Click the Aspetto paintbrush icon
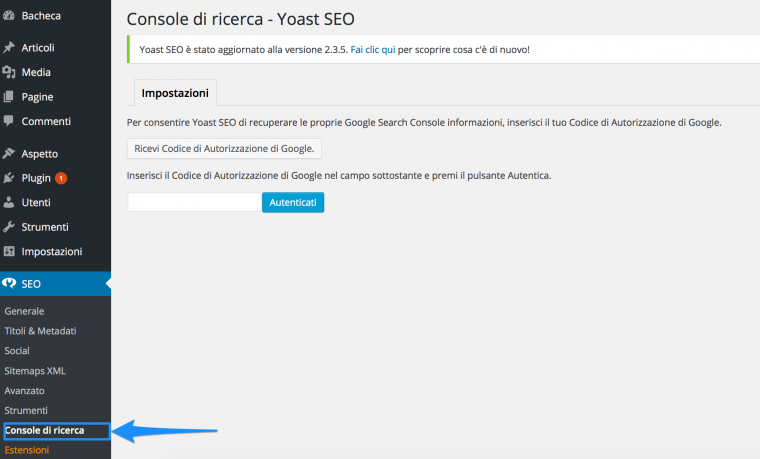This screenshot has width=760, height=459. tap(9, 154)
